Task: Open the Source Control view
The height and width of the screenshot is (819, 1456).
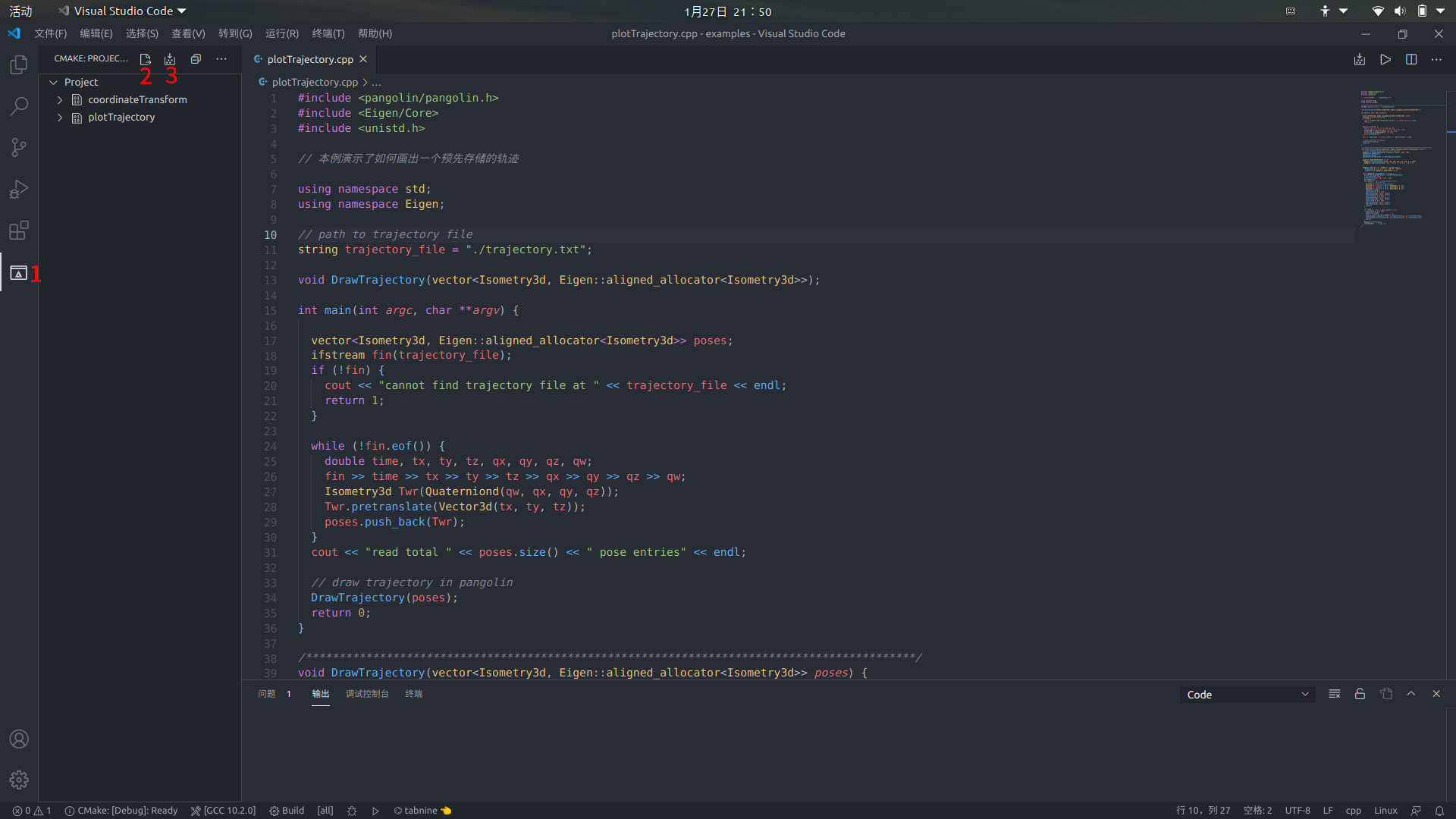Action: click(x=19, y=147)
